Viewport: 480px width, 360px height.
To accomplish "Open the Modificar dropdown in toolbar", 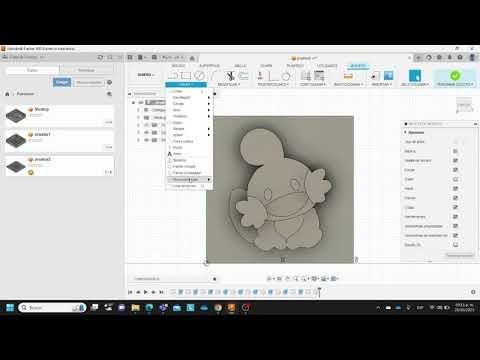I will click(229, 84).
